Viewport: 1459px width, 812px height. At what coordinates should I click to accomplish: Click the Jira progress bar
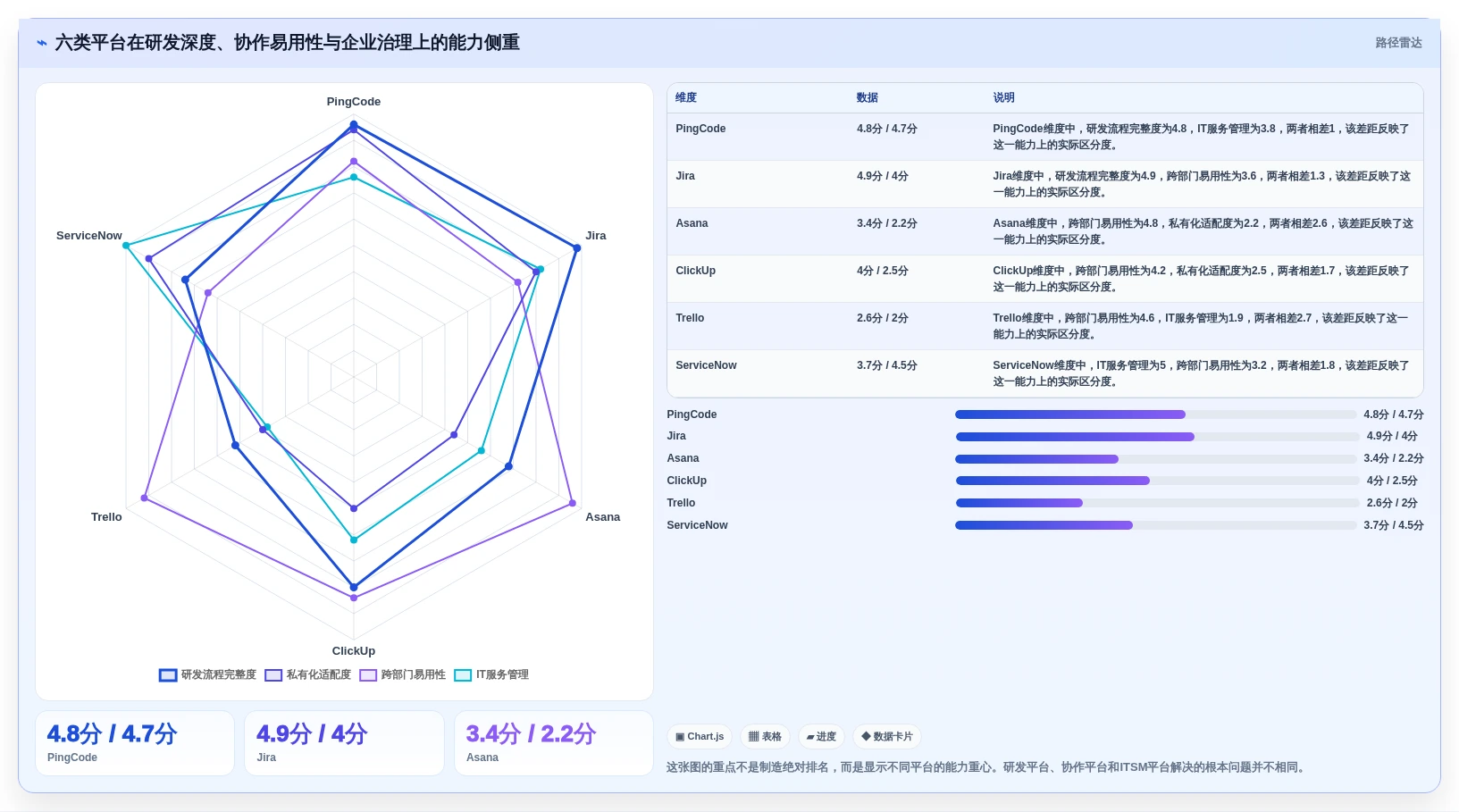[1157, 437]
